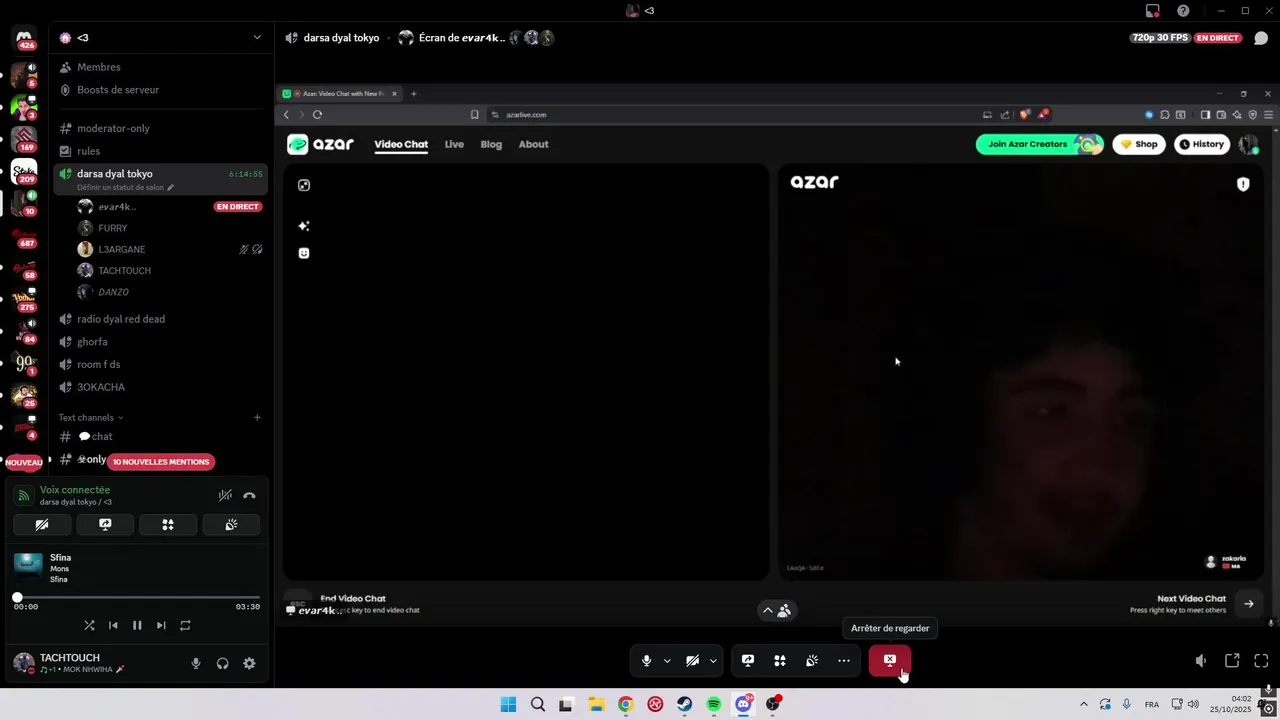This screenshot has width=1280, height=720.
Task: Turn on camera in stream control bar
Action: click(692, 660)
